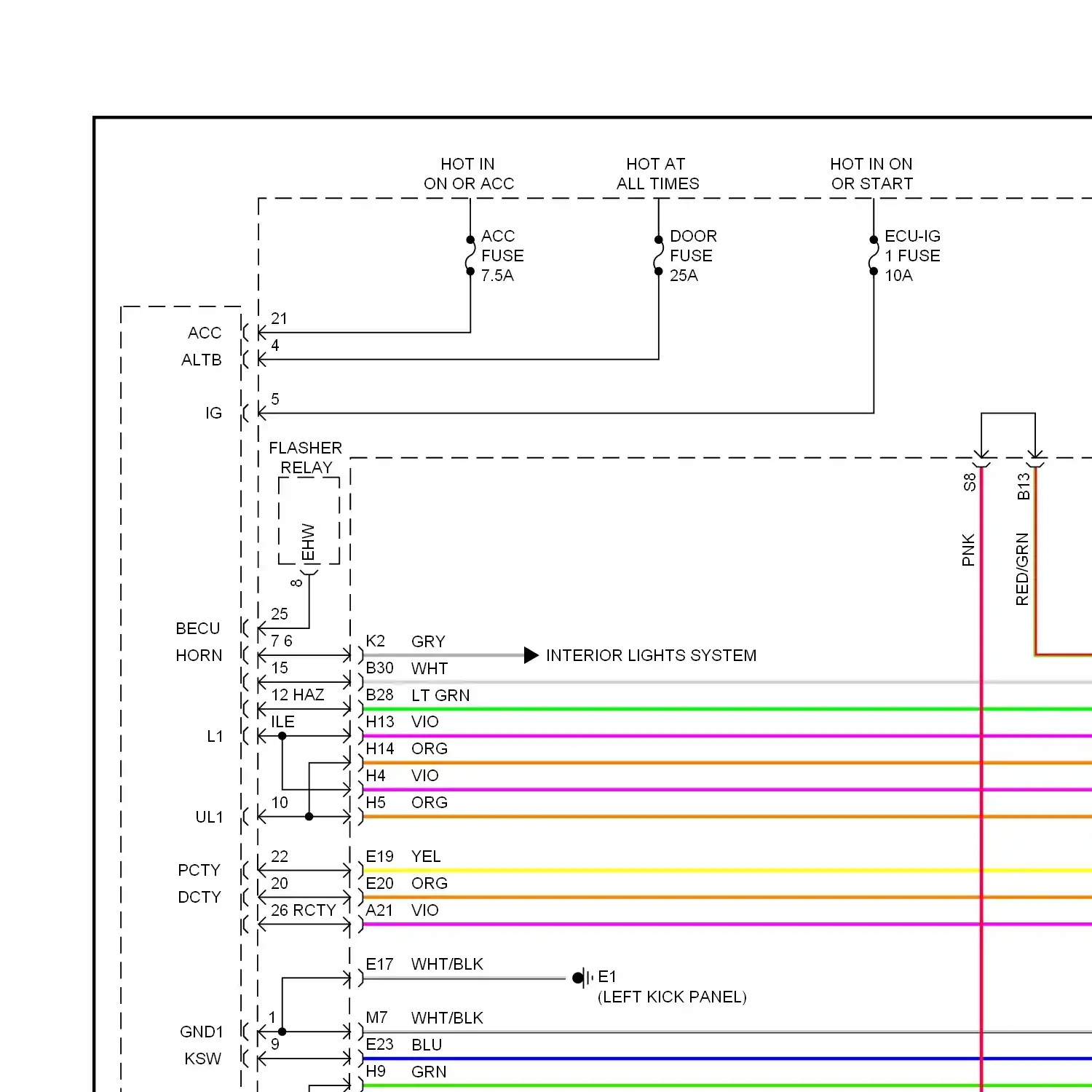Click the GND1 terminal label
This screenshot has width=1092, height=1092.
pyautogui.click(x=202, y=1032)
